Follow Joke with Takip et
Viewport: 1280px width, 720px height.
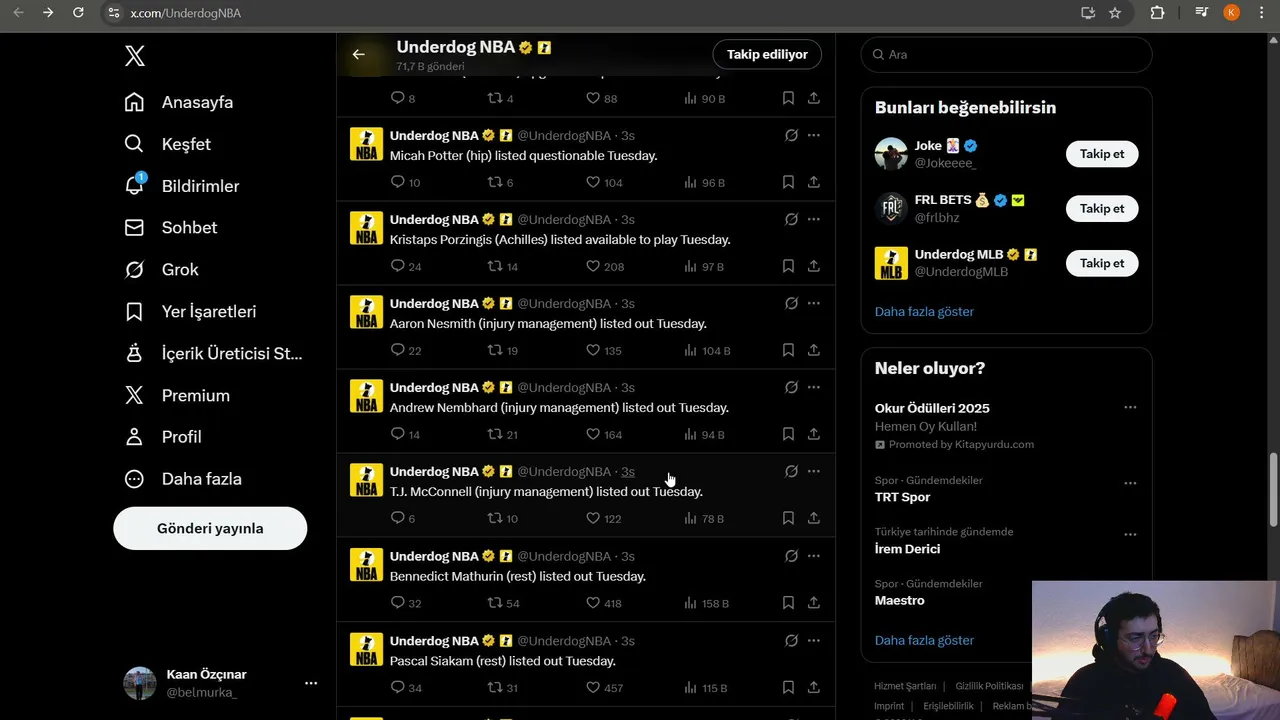click(1102, 154)
